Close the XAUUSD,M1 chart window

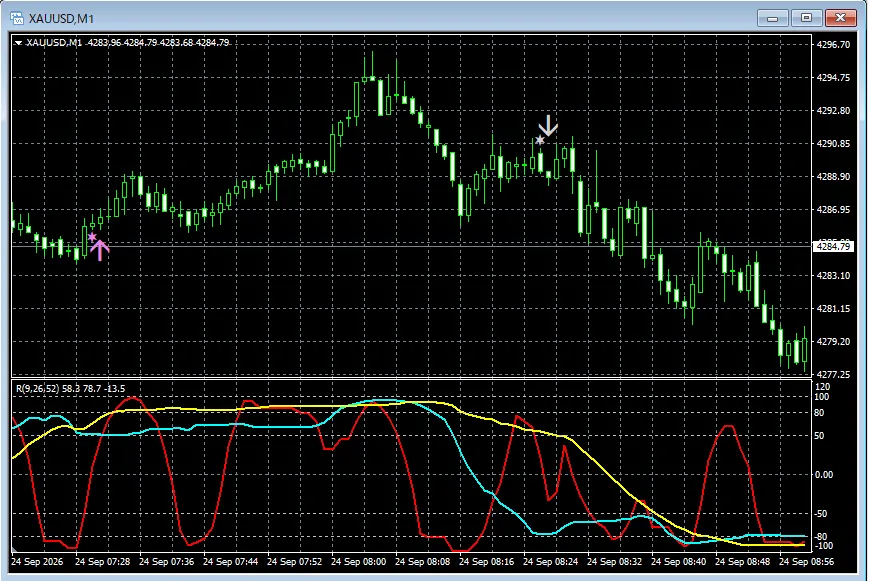(841, 18)
